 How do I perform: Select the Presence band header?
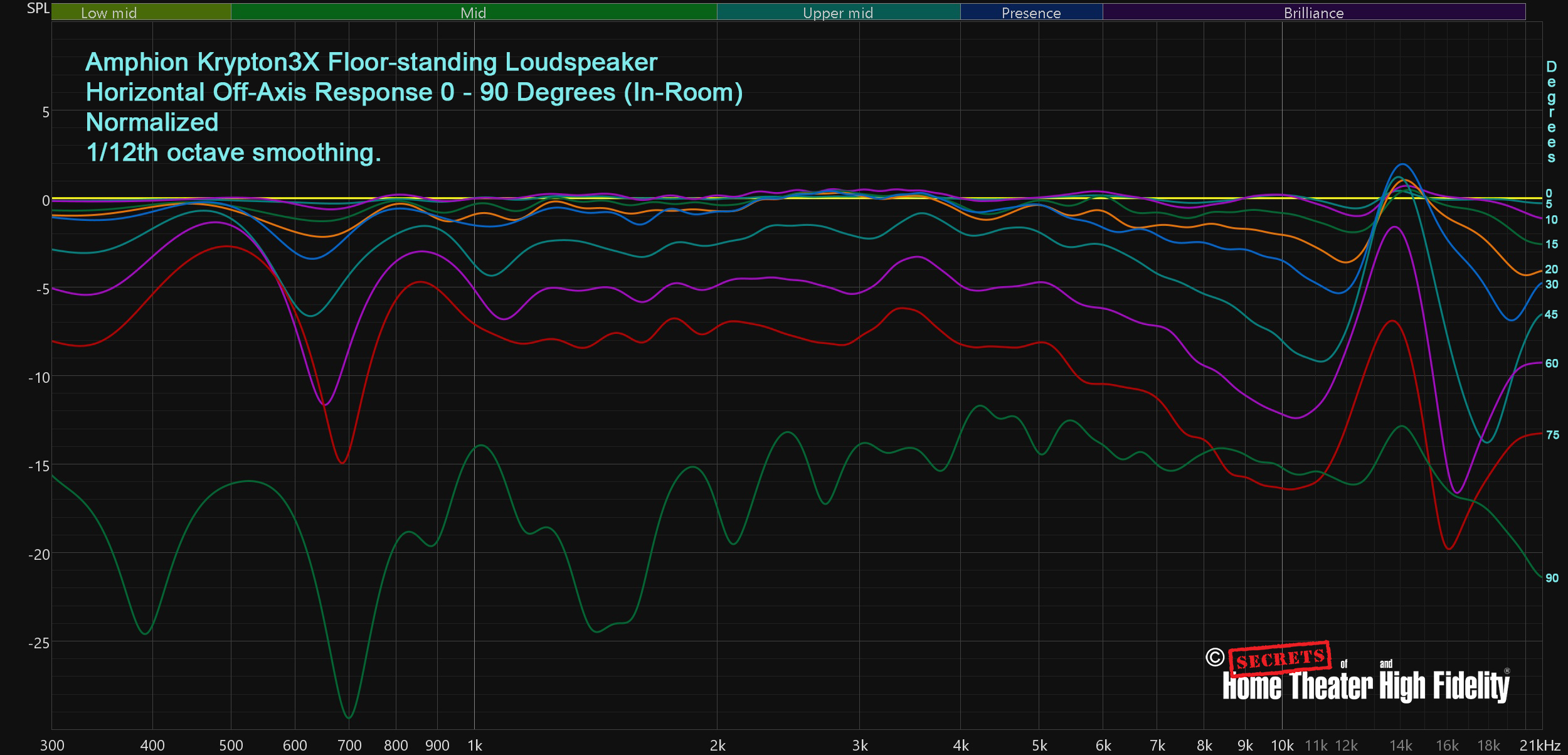(x=1031, y=12)
